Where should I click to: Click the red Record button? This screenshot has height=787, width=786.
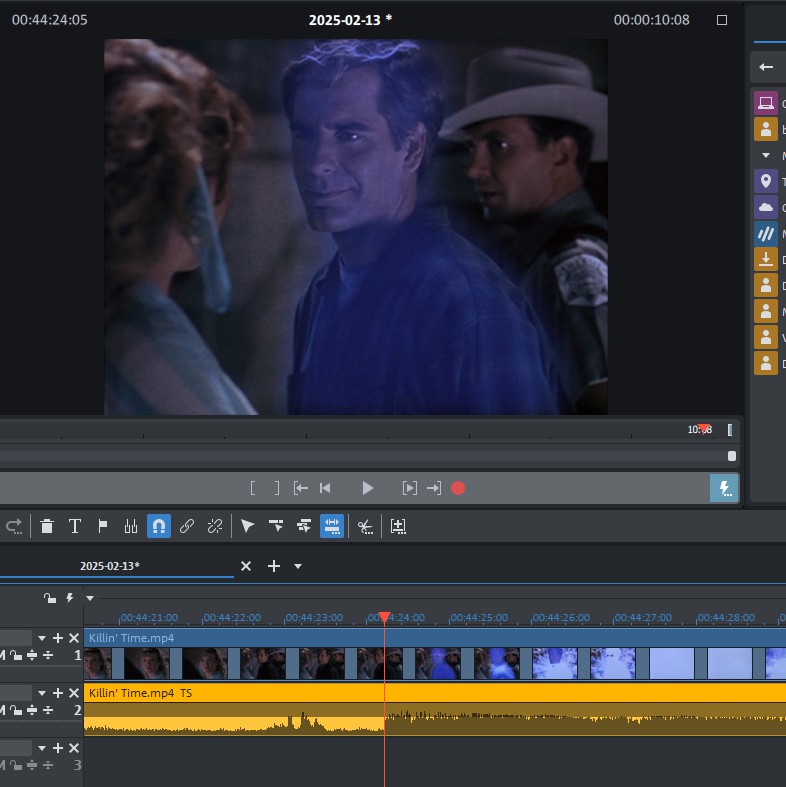pos(458,488)
